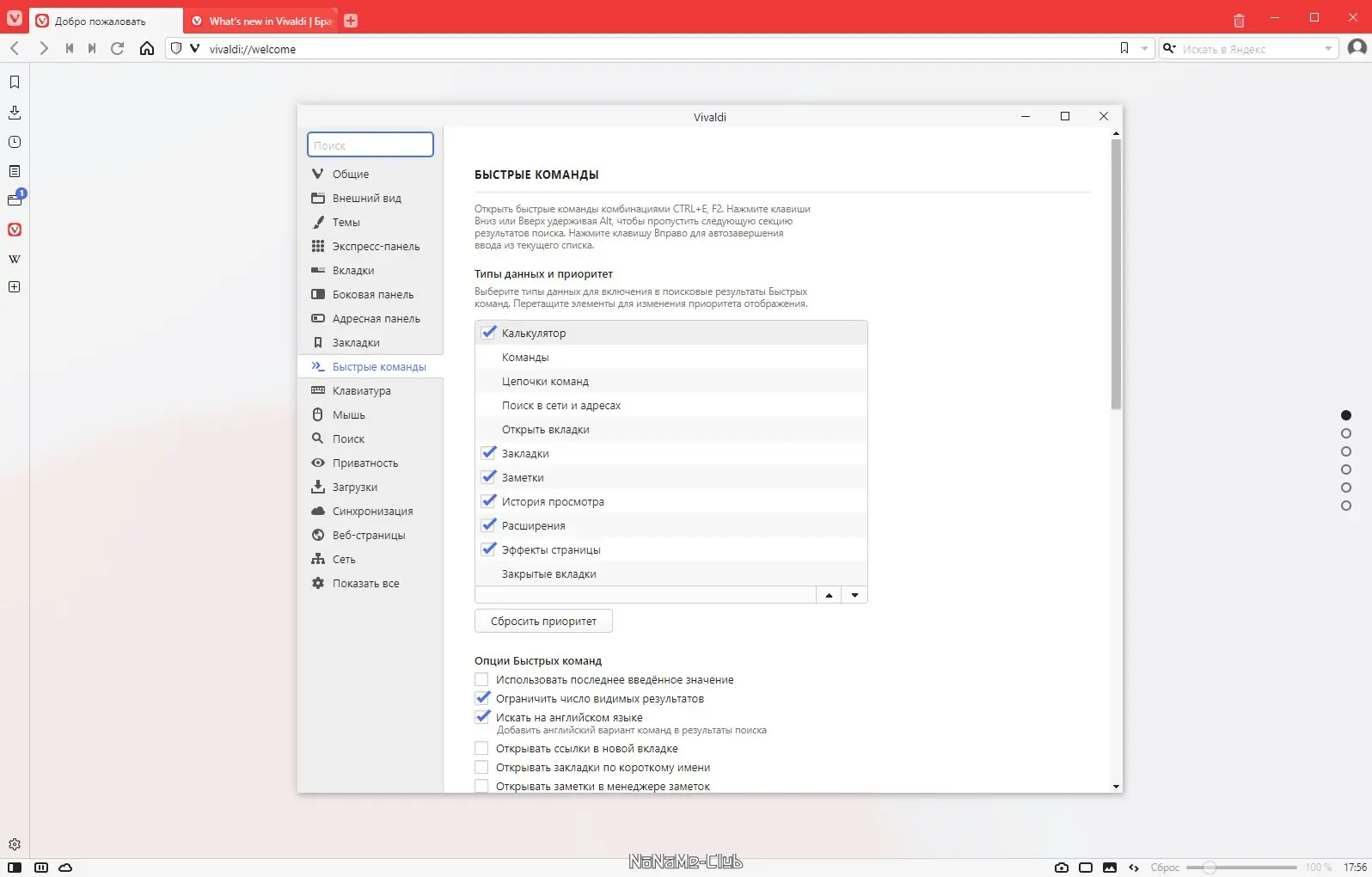
Task: Click the rewind navigation button
Action: pos(70,48)
